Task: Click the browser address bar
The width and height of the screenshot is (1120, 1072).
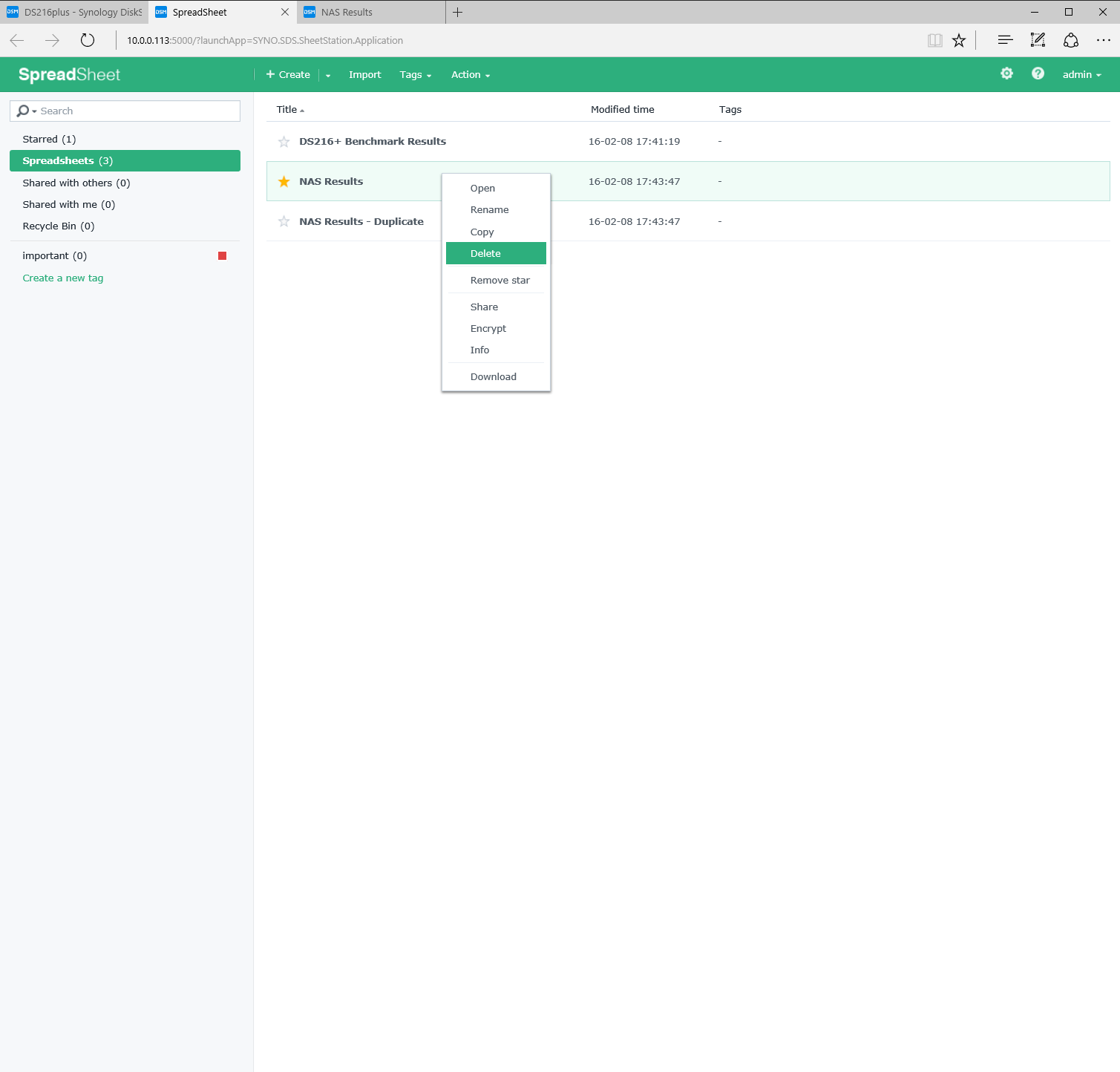Action: coord(520,41)
